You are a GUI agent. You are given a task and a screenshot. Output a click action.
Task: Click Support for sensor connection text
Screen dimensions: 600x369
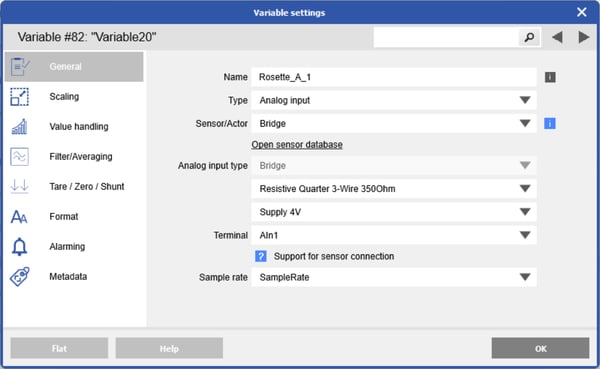click(x=334, y=256)
